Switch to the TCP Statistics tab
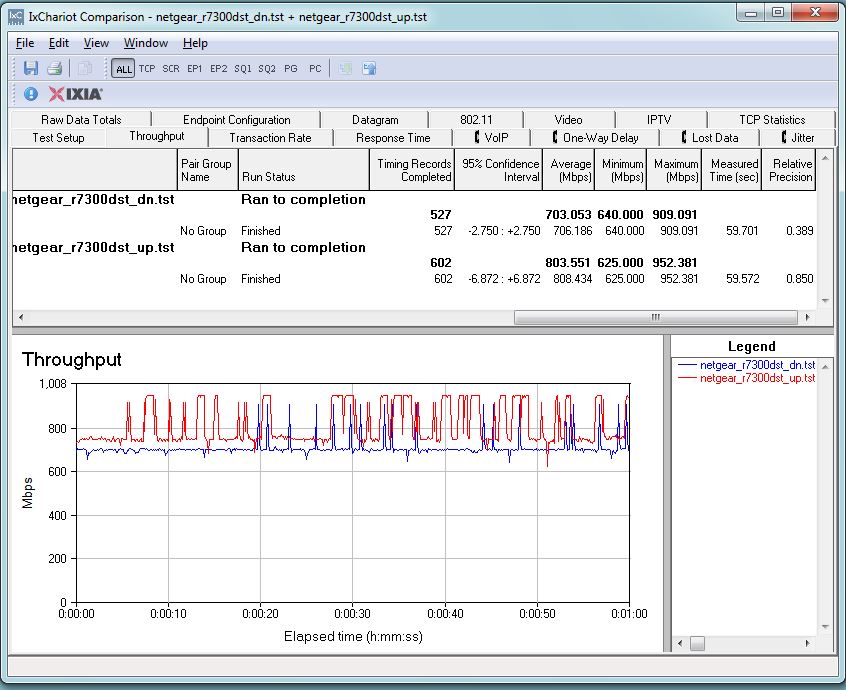This screenshot has height=690, width=846. (x=772, y=120)
